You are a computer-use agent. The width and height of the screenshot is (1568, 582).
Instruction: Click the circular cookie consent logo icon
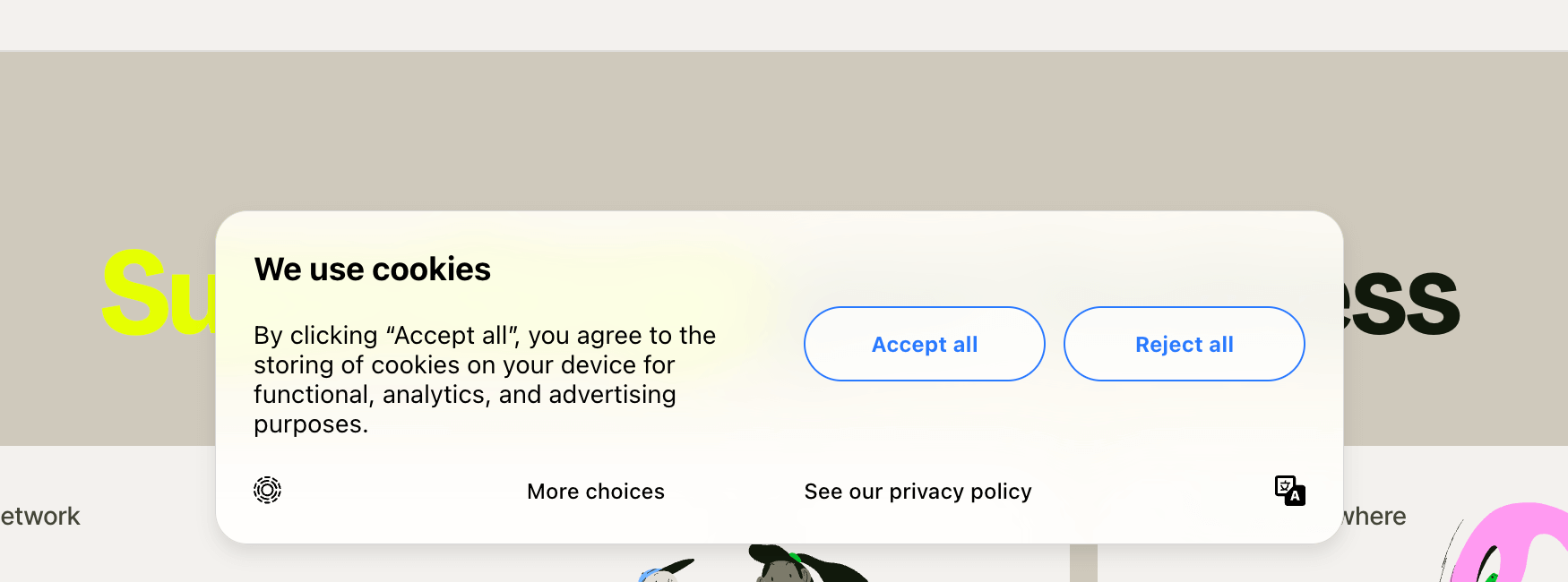(x=267, y=490)
